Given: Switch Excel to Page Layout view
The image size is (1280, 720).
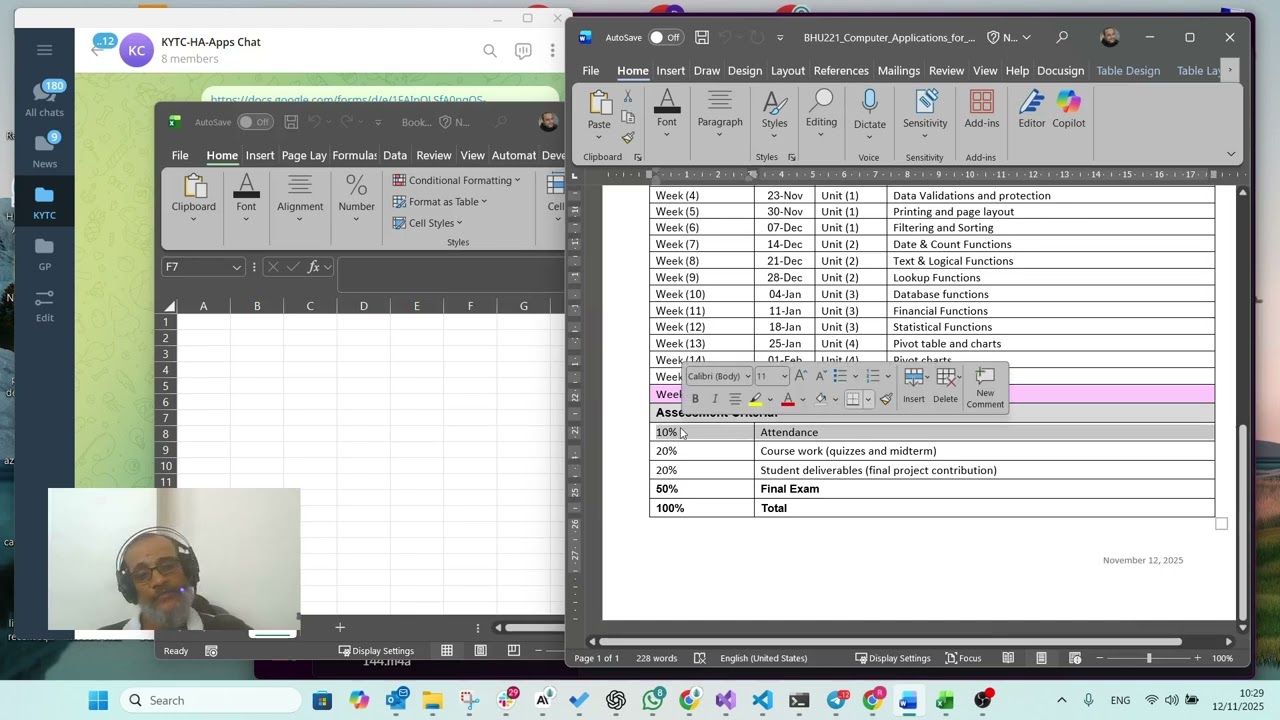Looking at the screenshot, I should click(480, 650).
